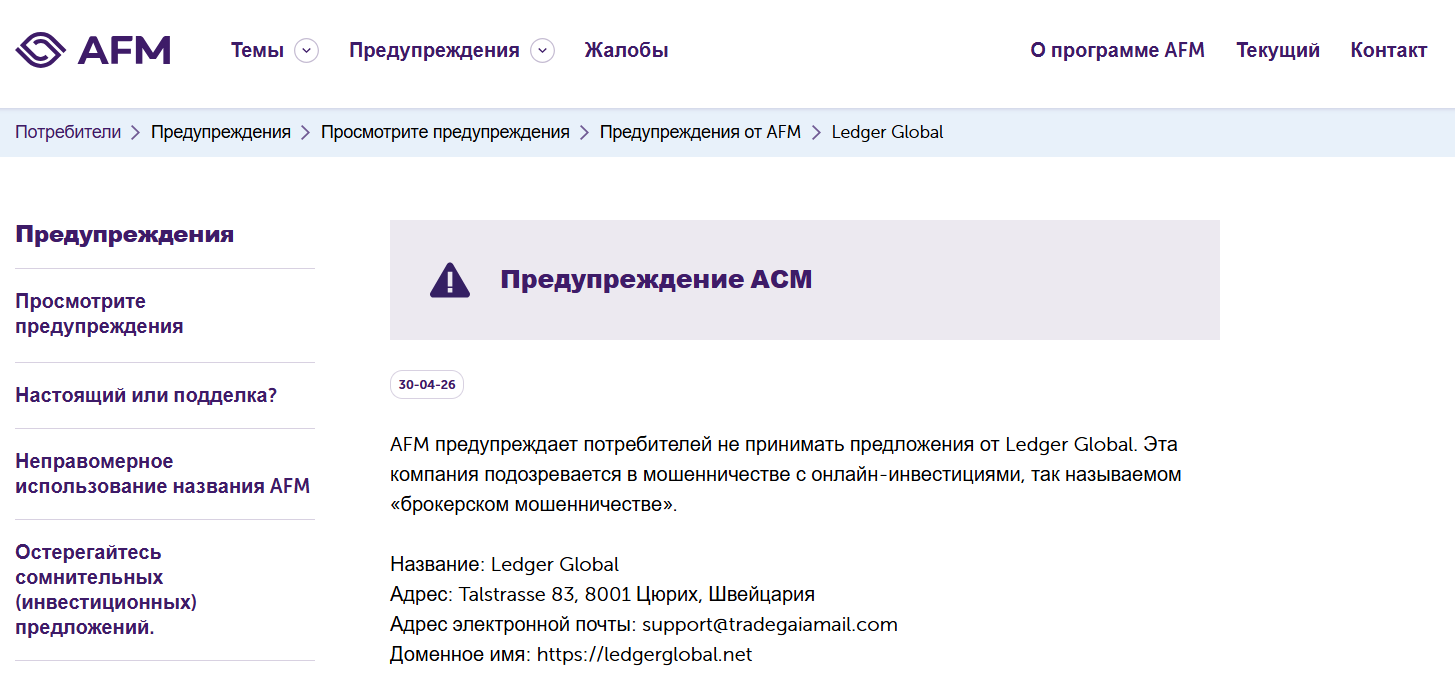Image resolution: width=1455 pixels, height=676 pixels.
Task: Click the Название: Ledger Global line
Action: tap(505, 564)
